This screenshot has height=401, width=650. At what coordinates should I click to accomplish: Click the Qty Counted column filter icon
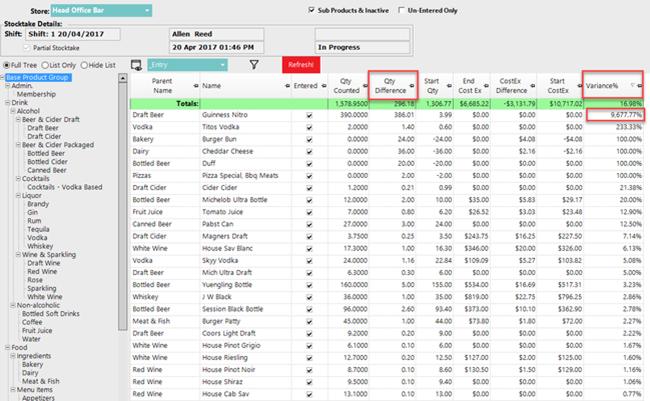[362, 87]
